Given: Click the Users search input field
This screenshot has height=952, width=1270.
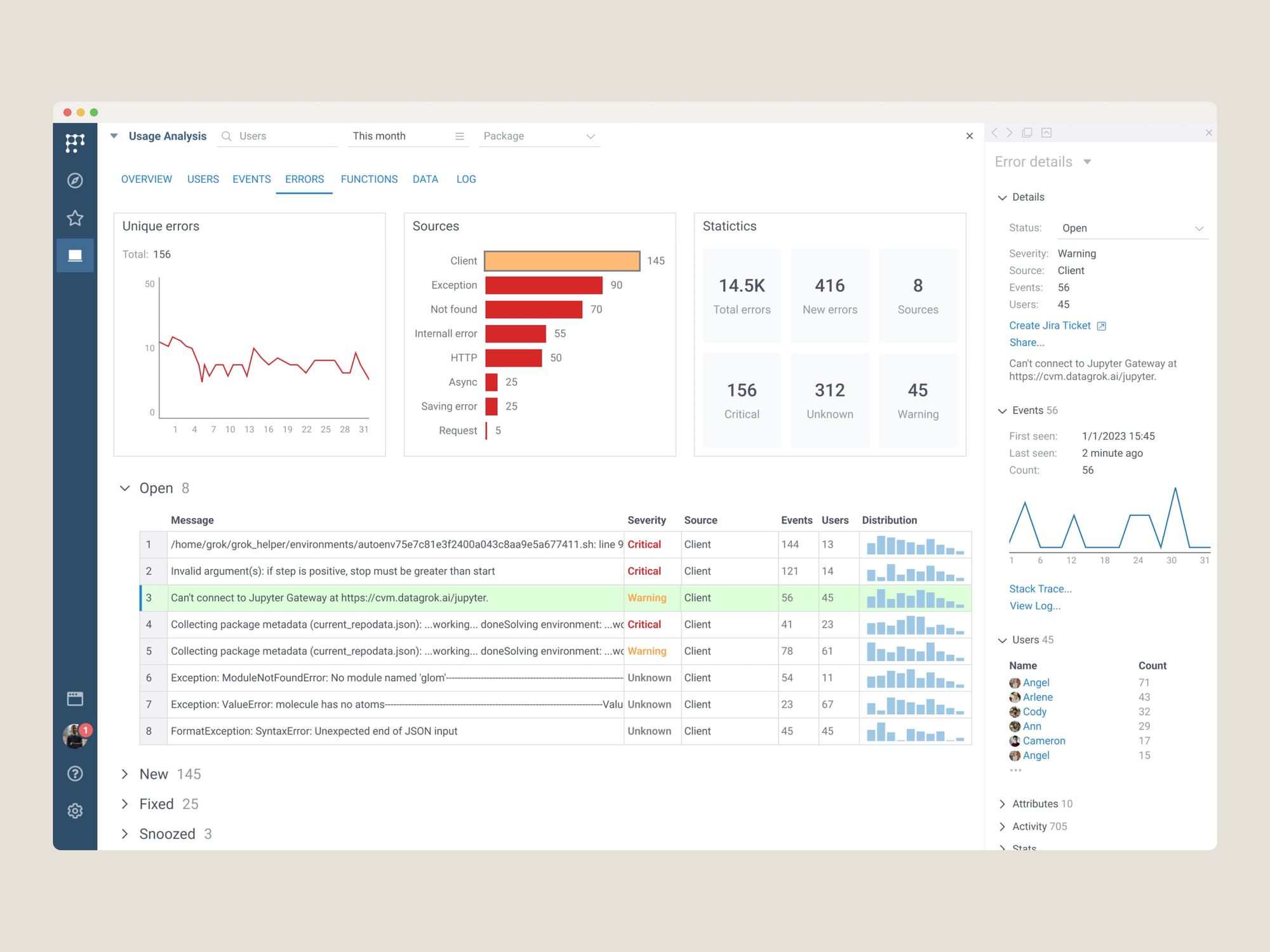Looking at the screenshot, I should pyautogui.click(x=286, y=136).
